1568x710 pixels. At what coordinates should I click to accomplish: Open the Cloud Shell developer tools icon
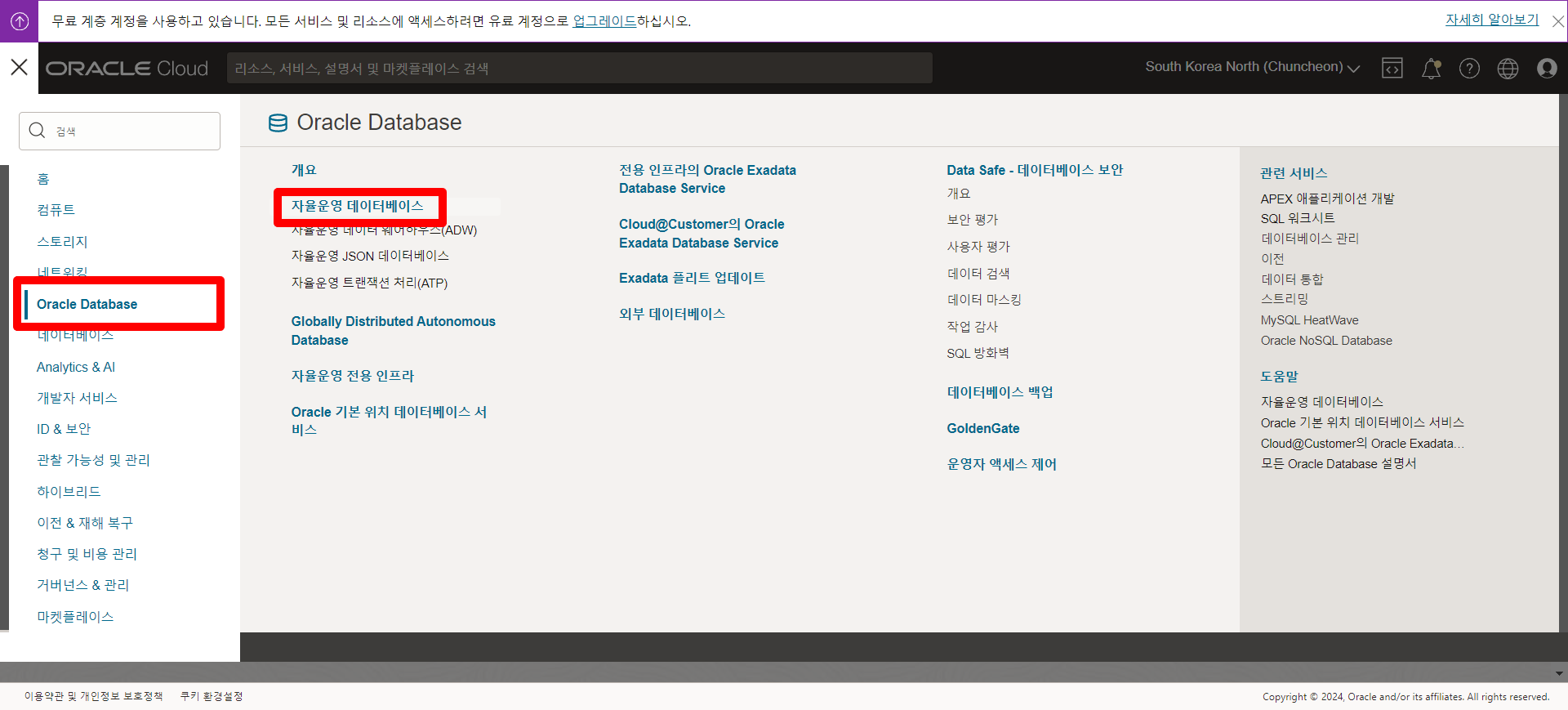1392,69
